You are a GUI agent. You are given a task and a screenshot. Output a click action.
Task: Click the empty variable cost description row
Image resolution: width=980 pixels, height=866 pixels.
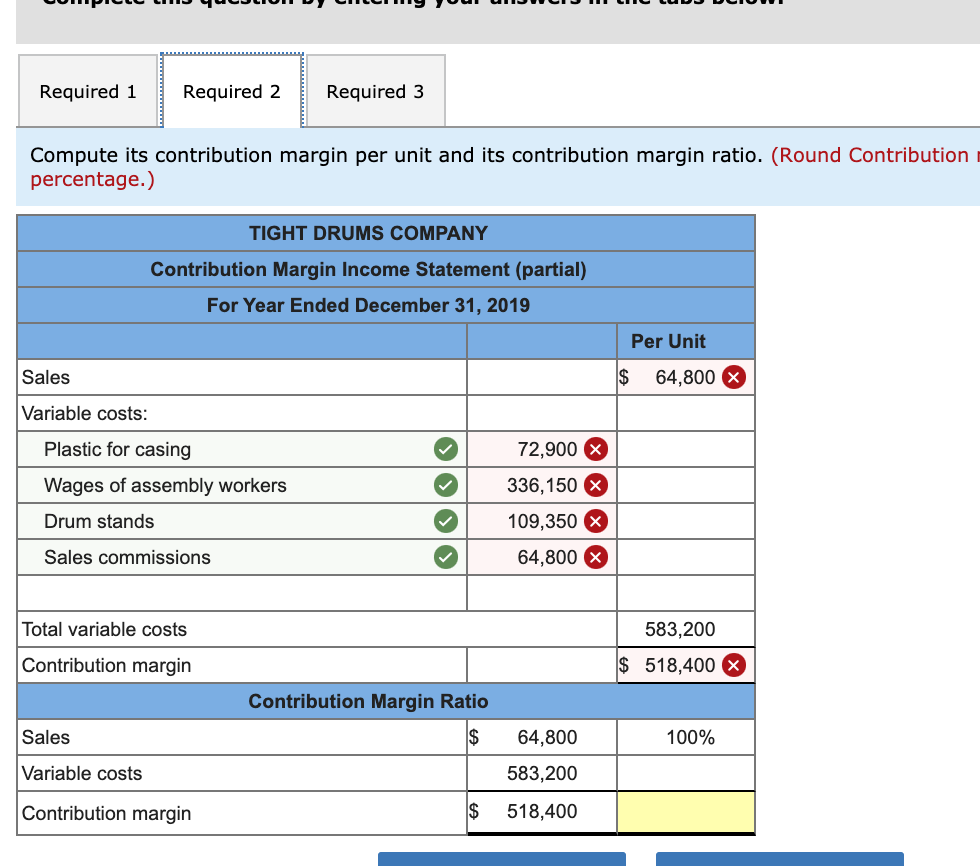[240, 593]
